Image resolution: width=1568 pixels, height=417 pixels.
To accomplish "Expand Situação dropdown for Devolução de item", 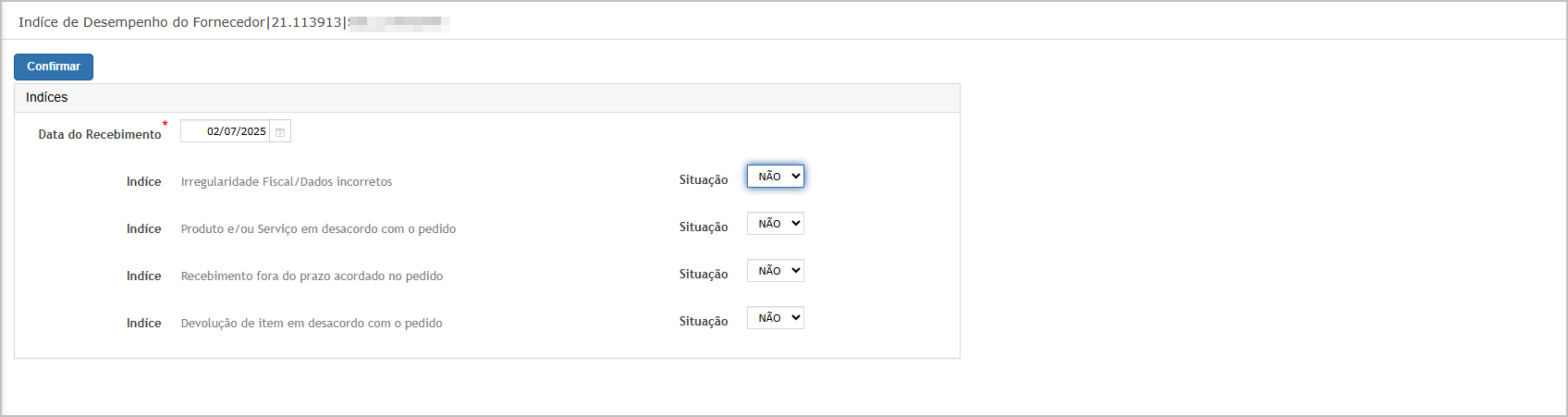I will click(776, 318).
